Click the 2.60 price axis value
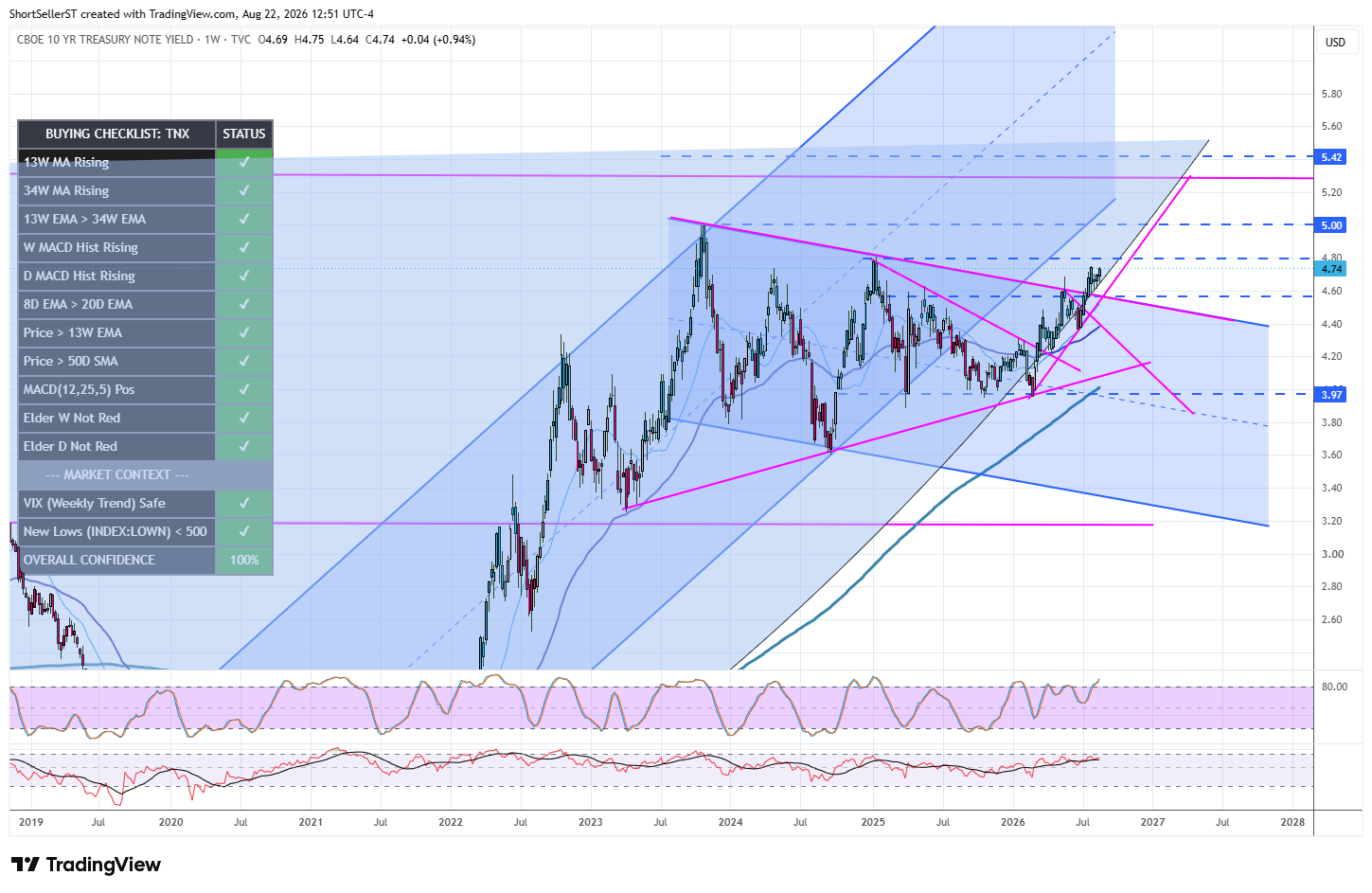1372x893 pixels. coord(1331,619)
